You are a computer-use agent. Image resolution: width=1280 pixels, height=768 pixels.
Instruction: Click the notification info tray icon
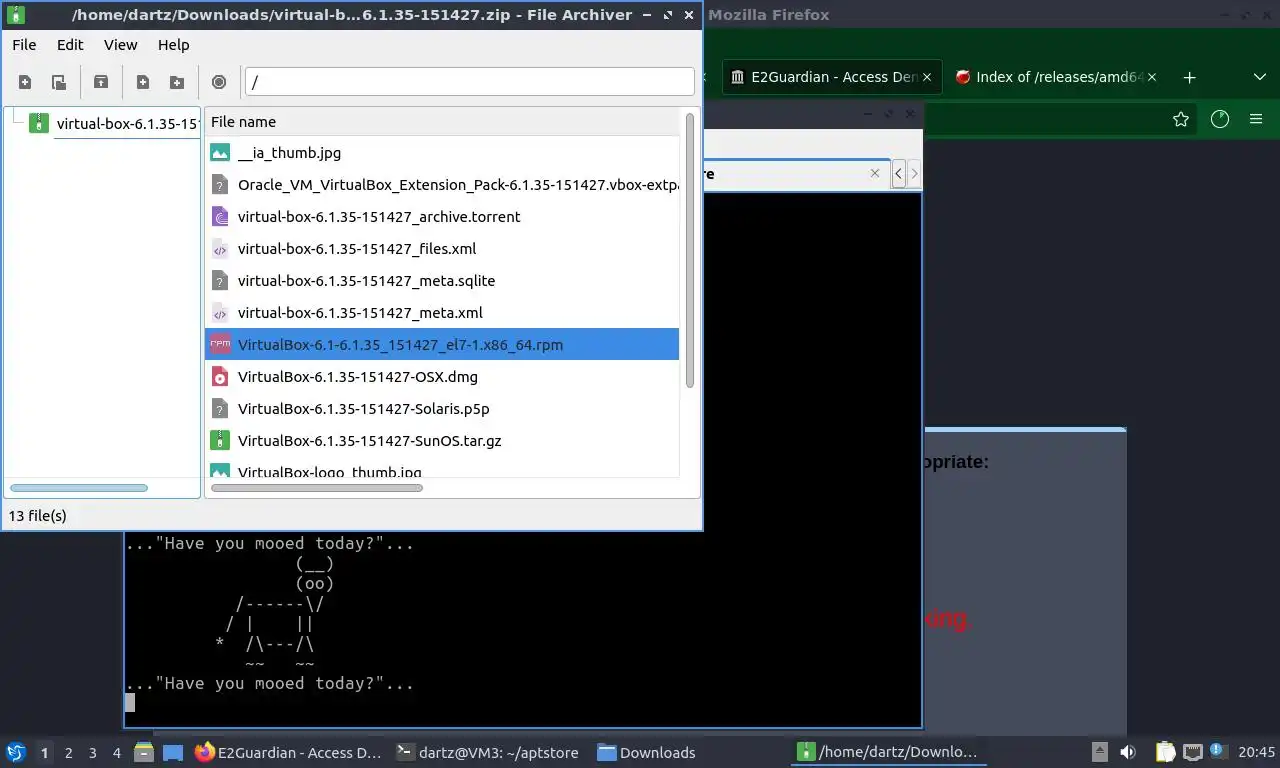coord(1218,750)
